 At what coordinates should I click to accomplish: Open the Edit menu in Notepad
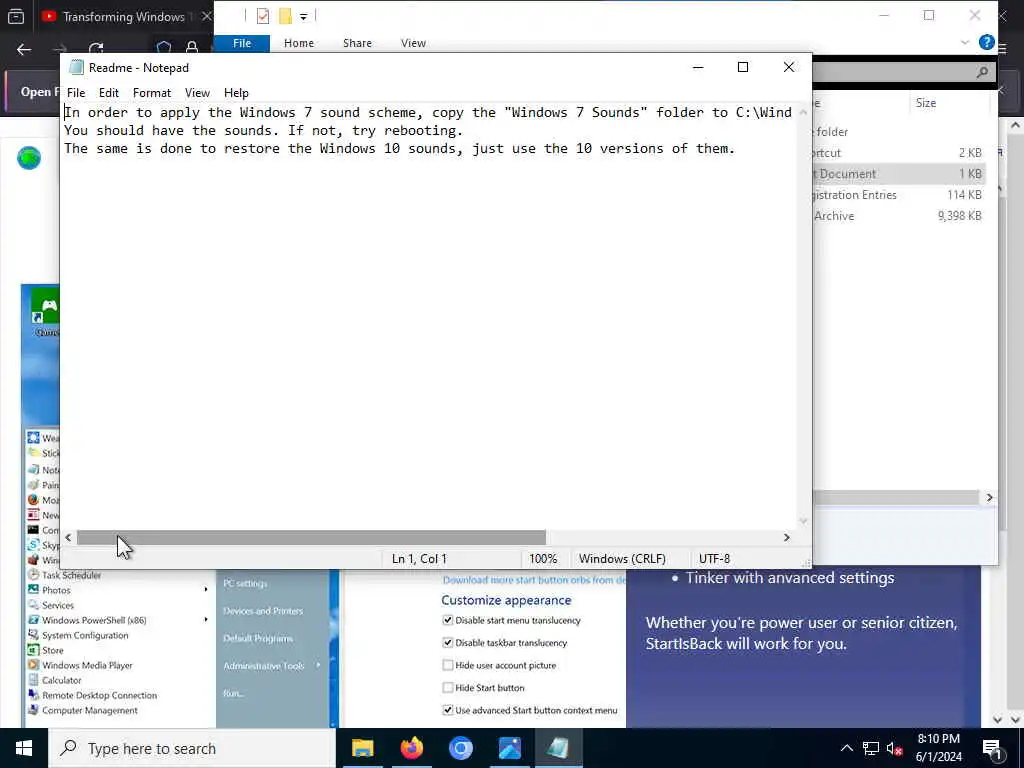108,93
